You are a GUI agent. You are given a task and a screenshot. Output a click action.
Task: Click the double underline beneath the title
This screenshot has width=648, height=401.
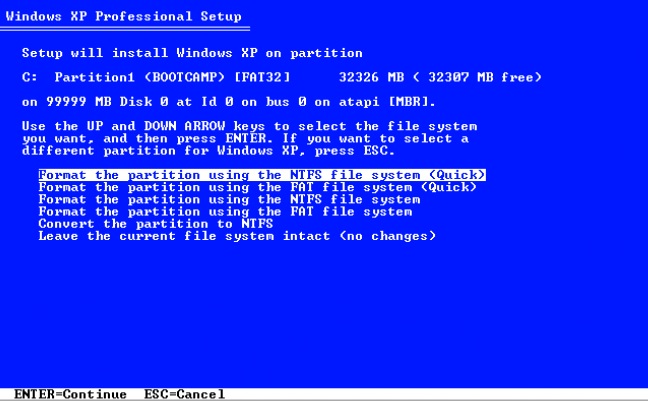[125, 29]
